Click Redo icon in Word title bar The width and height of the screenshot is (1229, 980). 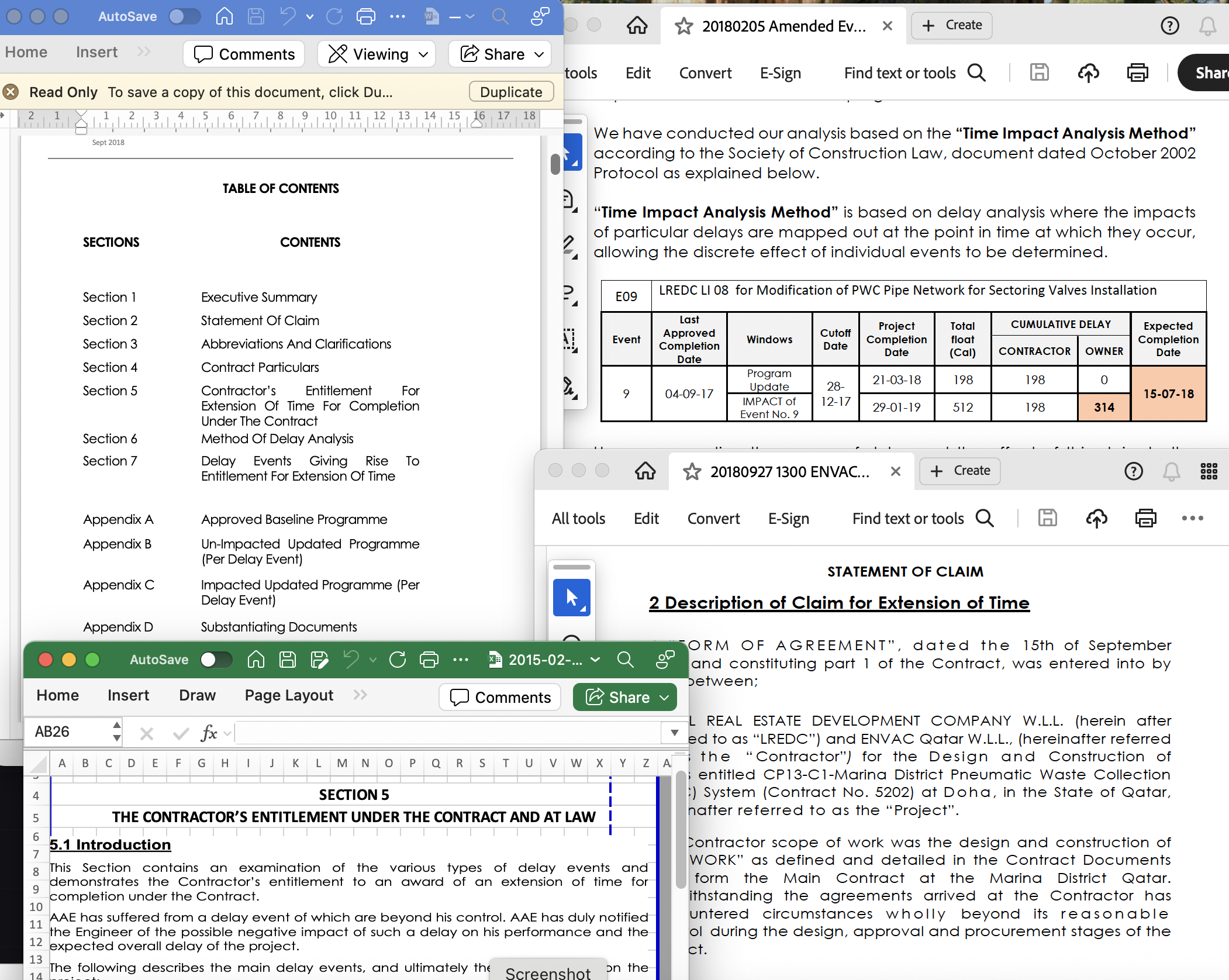tap(334, 16)
